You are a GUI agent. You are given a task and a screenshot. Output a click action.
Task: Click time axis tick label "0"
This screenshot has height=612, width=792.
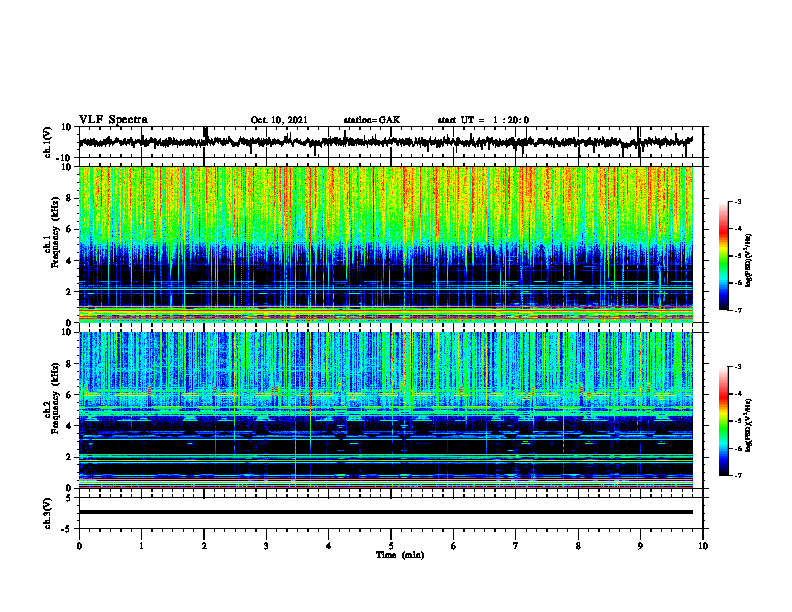(x=79, y=546)
